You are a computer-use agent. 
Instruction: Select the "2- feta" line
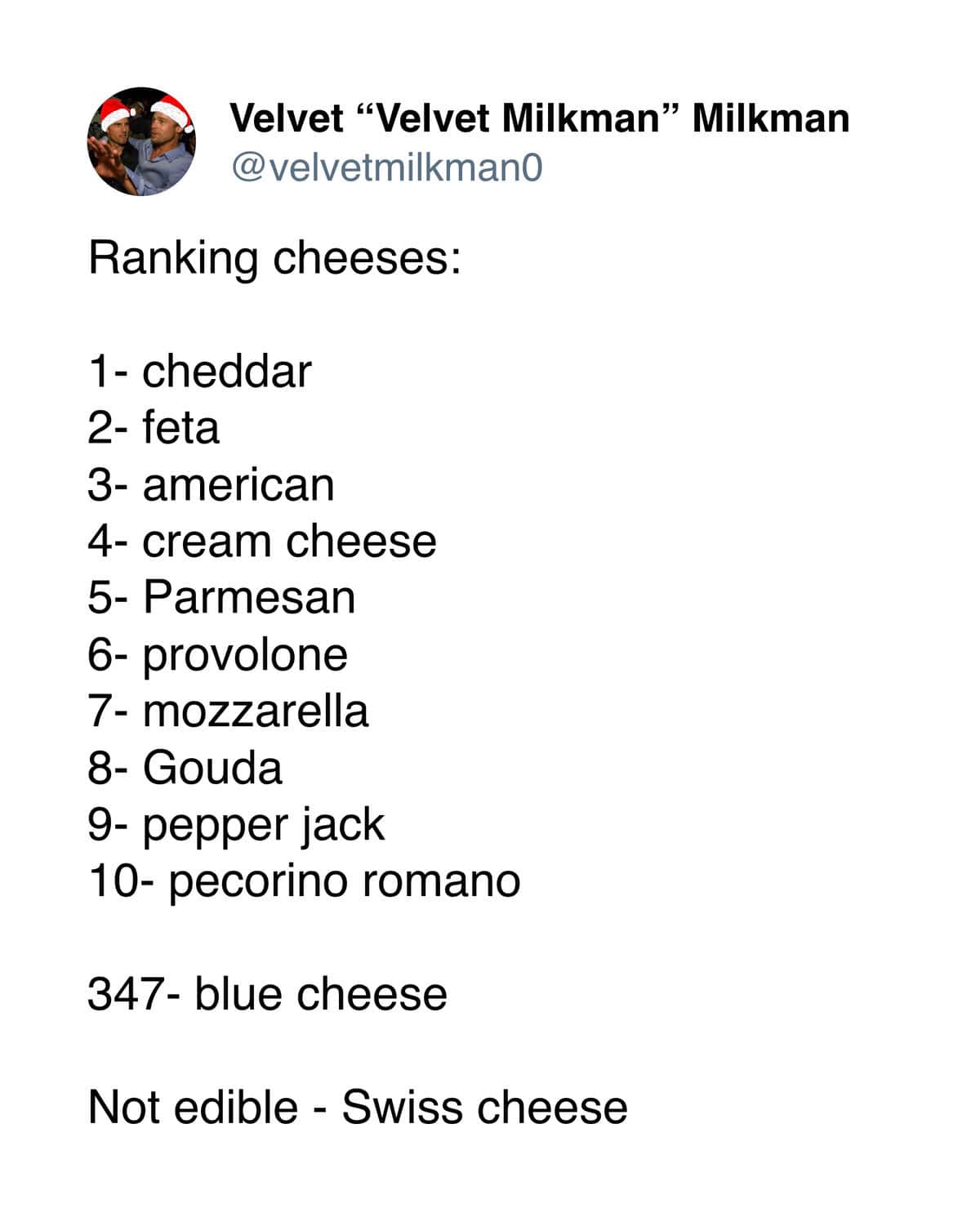(x=154, y=428)
